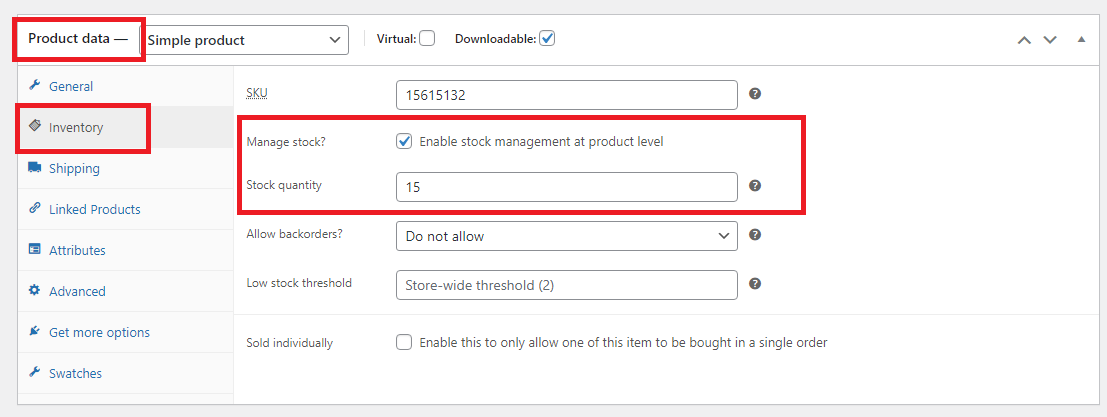
Task: Click the General tab wrench icon
Action: (35, 86)
